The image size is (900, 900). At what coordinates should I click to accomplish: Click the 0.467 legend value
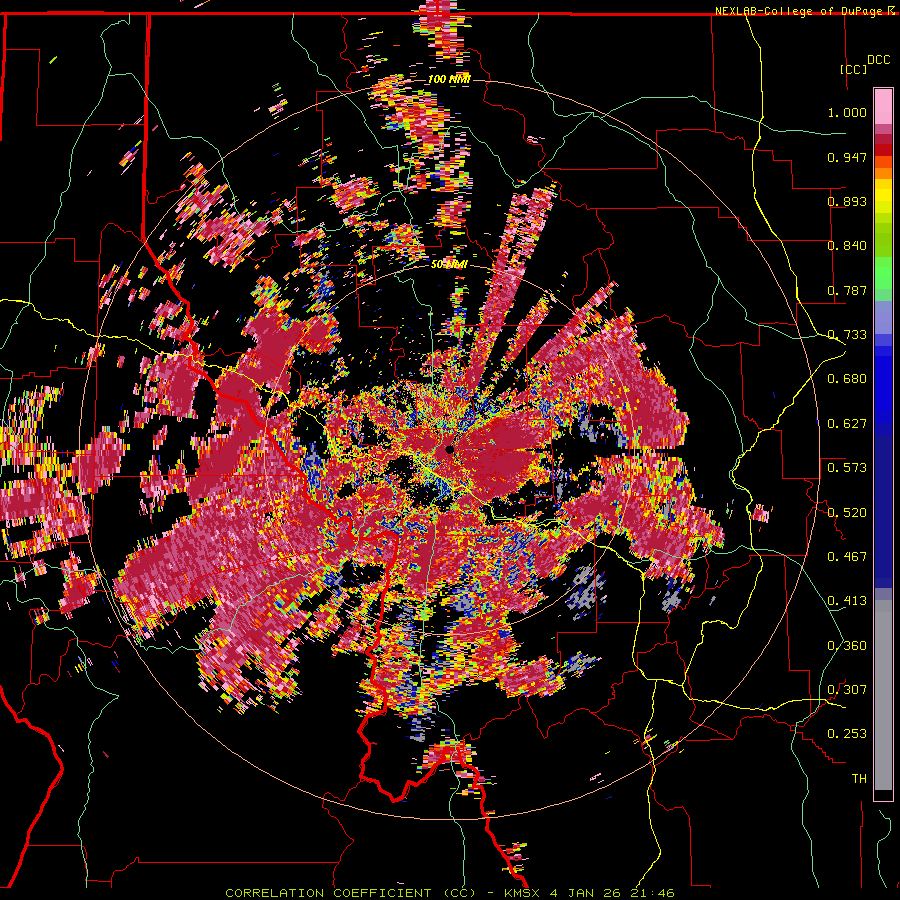point(847,557)
